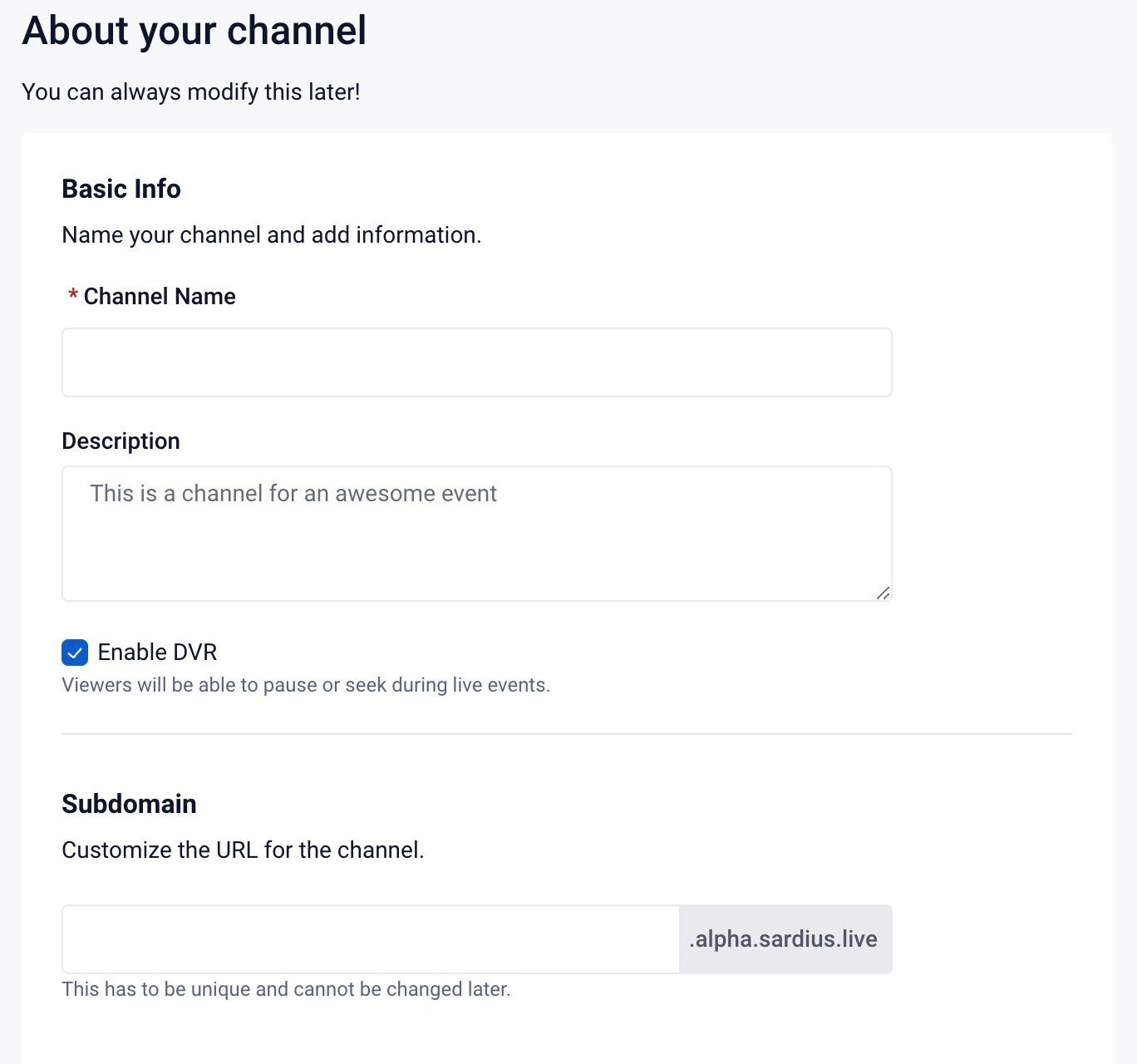
Task: Click 'This has to be unique' hint text
Action: pos(286,989)
